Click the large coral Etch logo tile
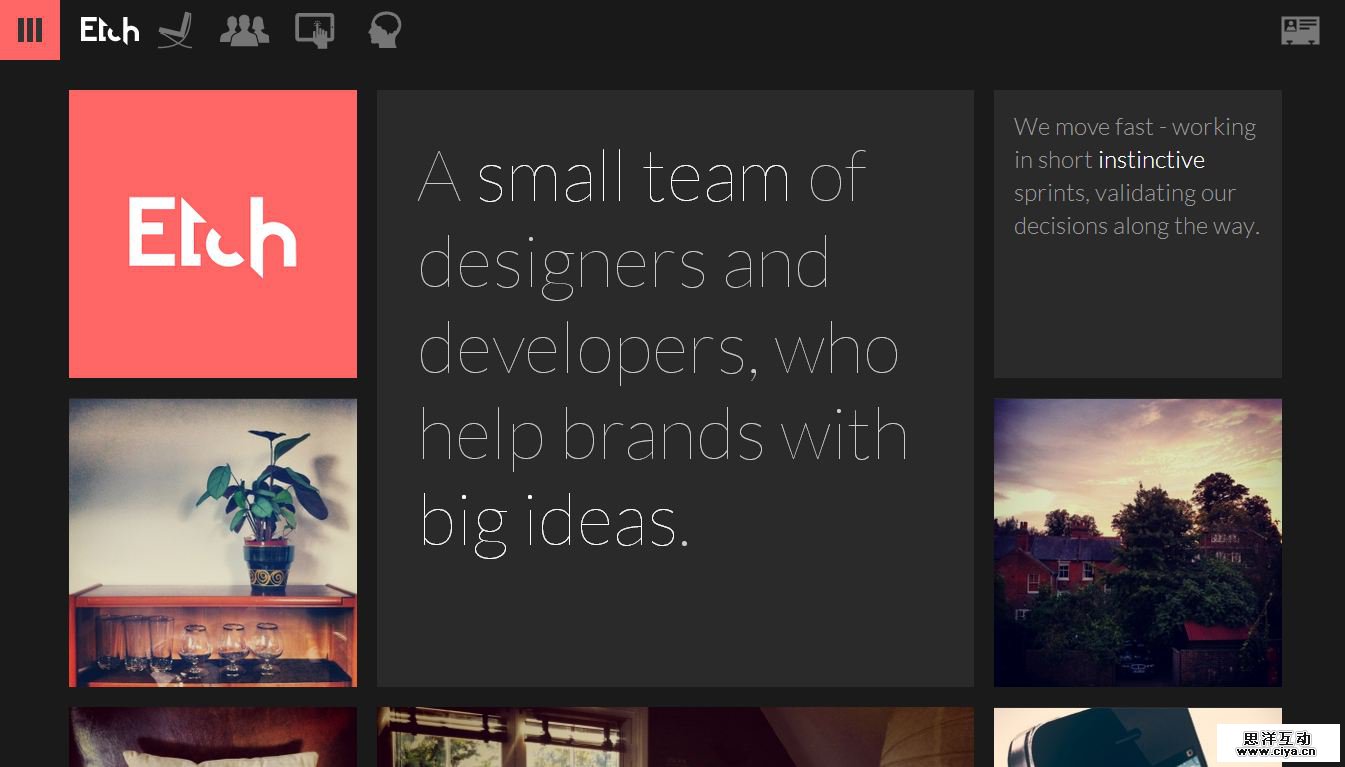 212,234
